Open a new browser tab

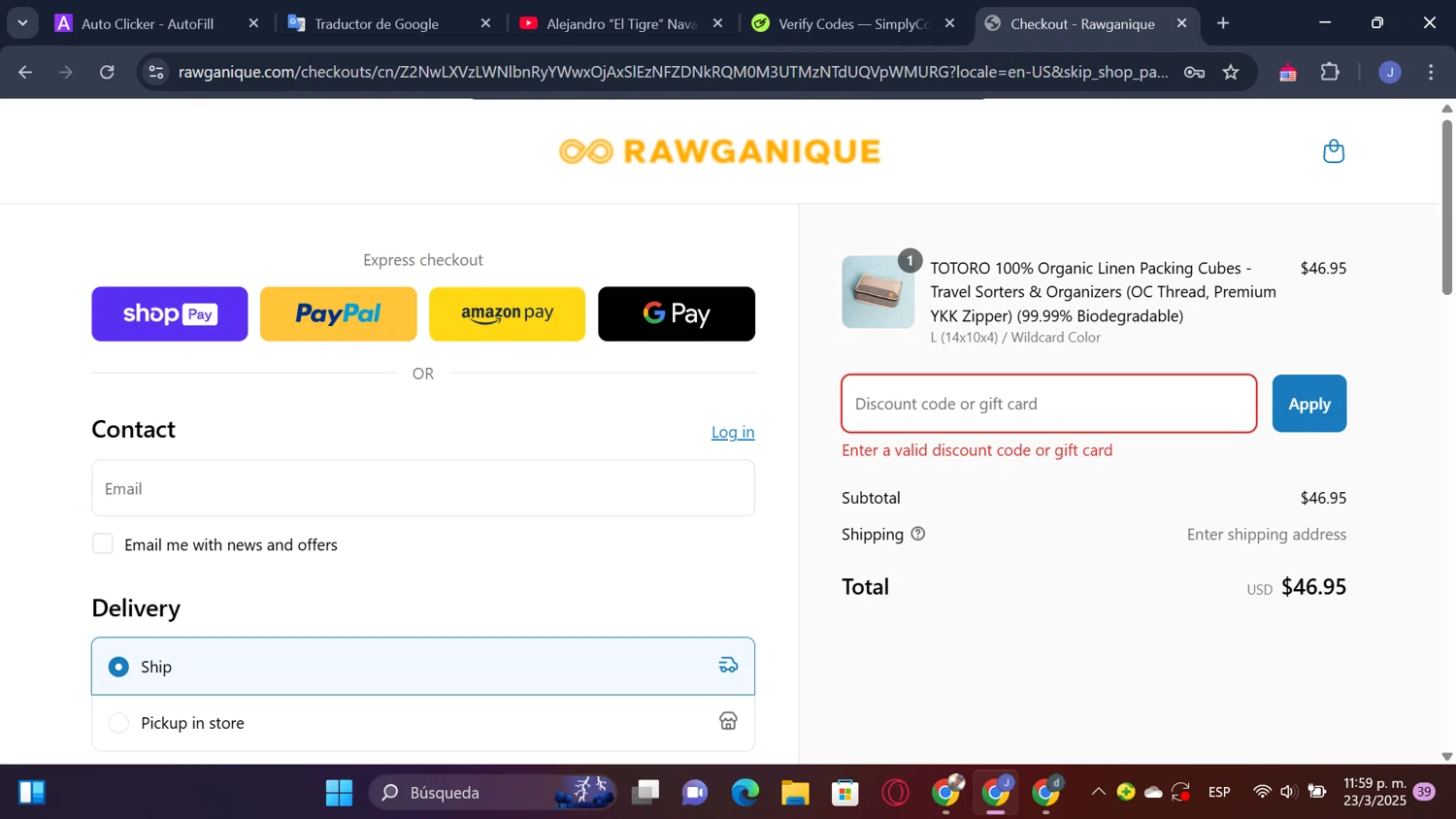coord(1223,23)
